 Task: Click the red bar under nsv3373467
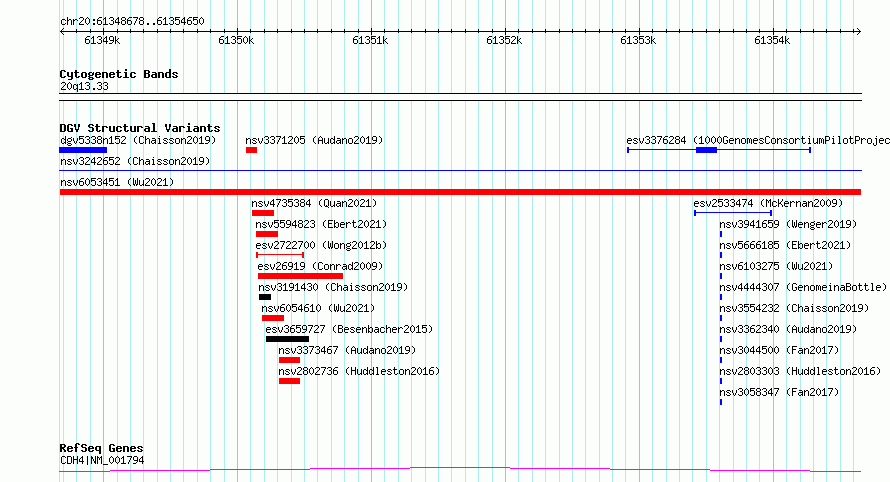click(x=289, y=360)
